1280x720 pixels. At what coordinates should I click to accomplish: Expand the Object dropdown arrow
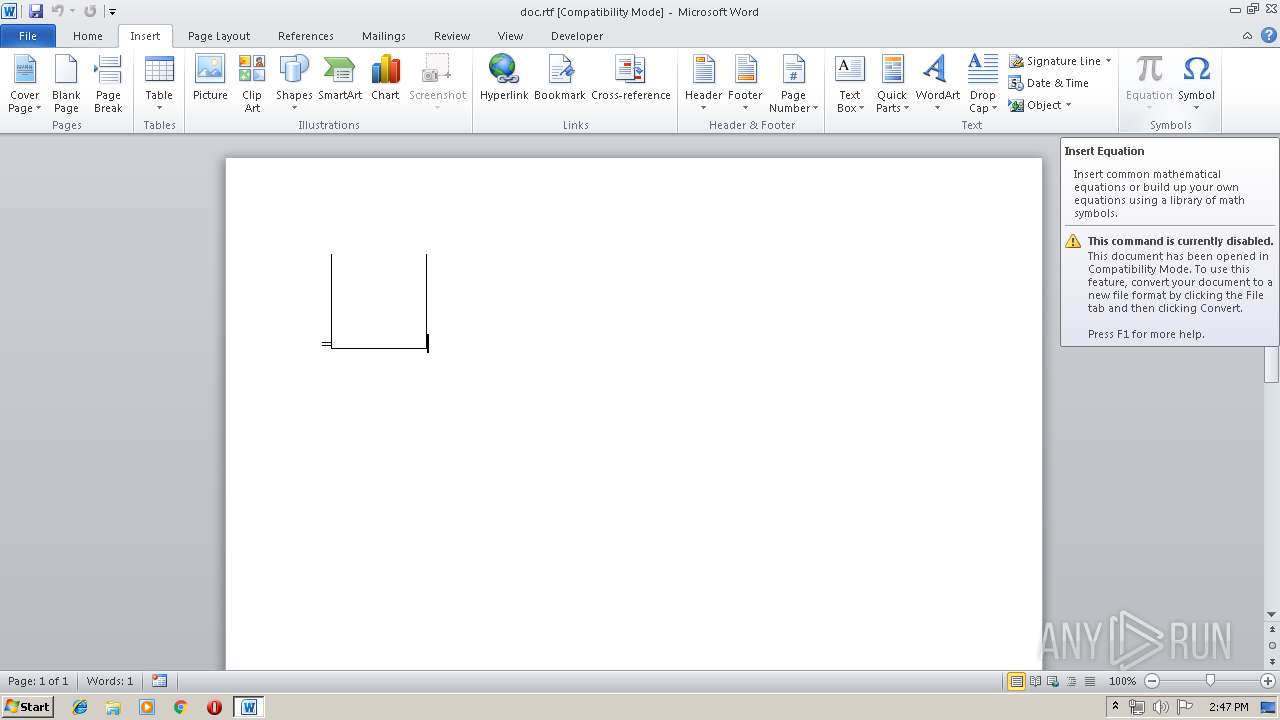coord(1068,105)
